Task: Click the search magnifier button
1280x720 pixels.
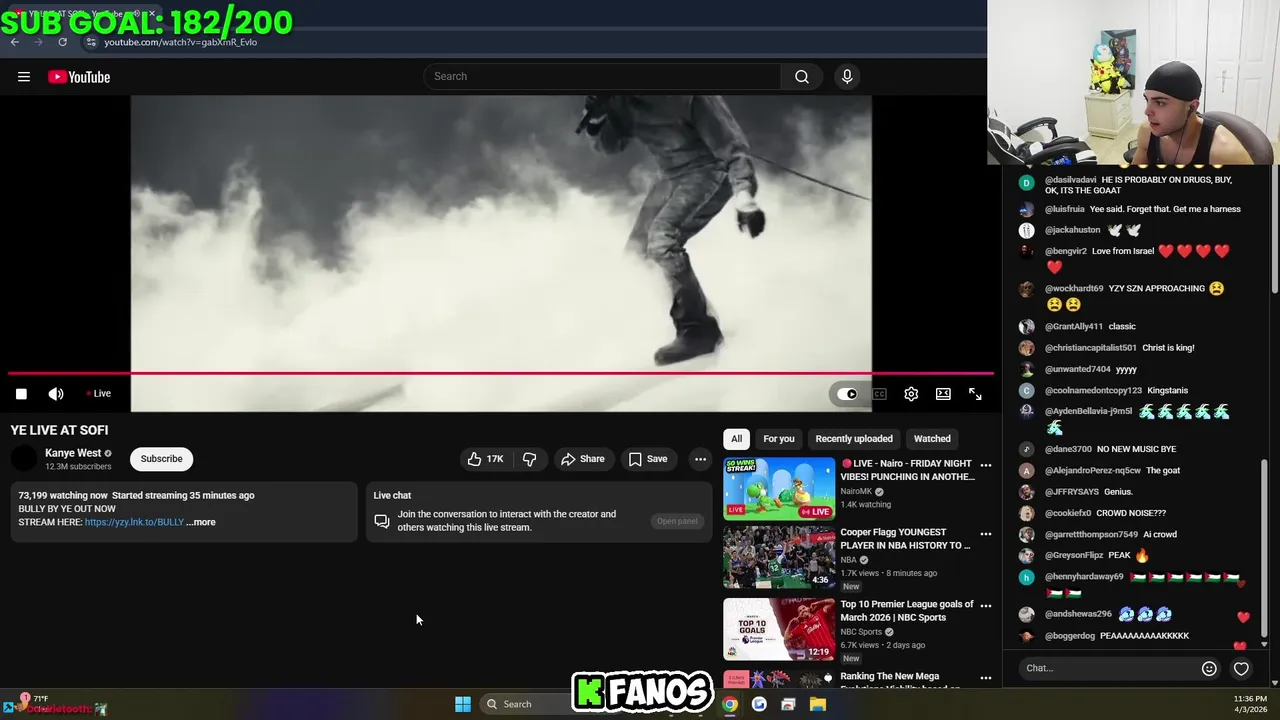Action: point(802,77)
